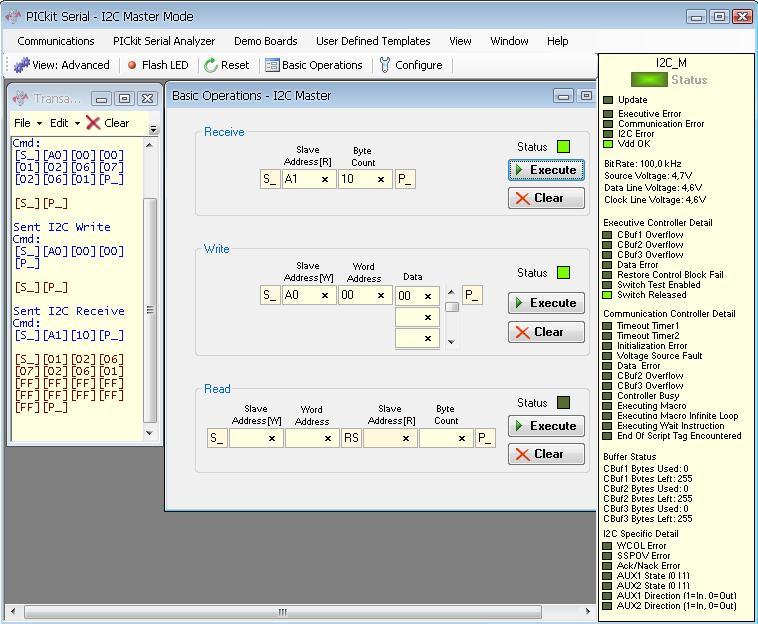Open the PICkit Serial Analyzer menu
This screenshot has height=624, width=758.
click(x=164, y=41)
